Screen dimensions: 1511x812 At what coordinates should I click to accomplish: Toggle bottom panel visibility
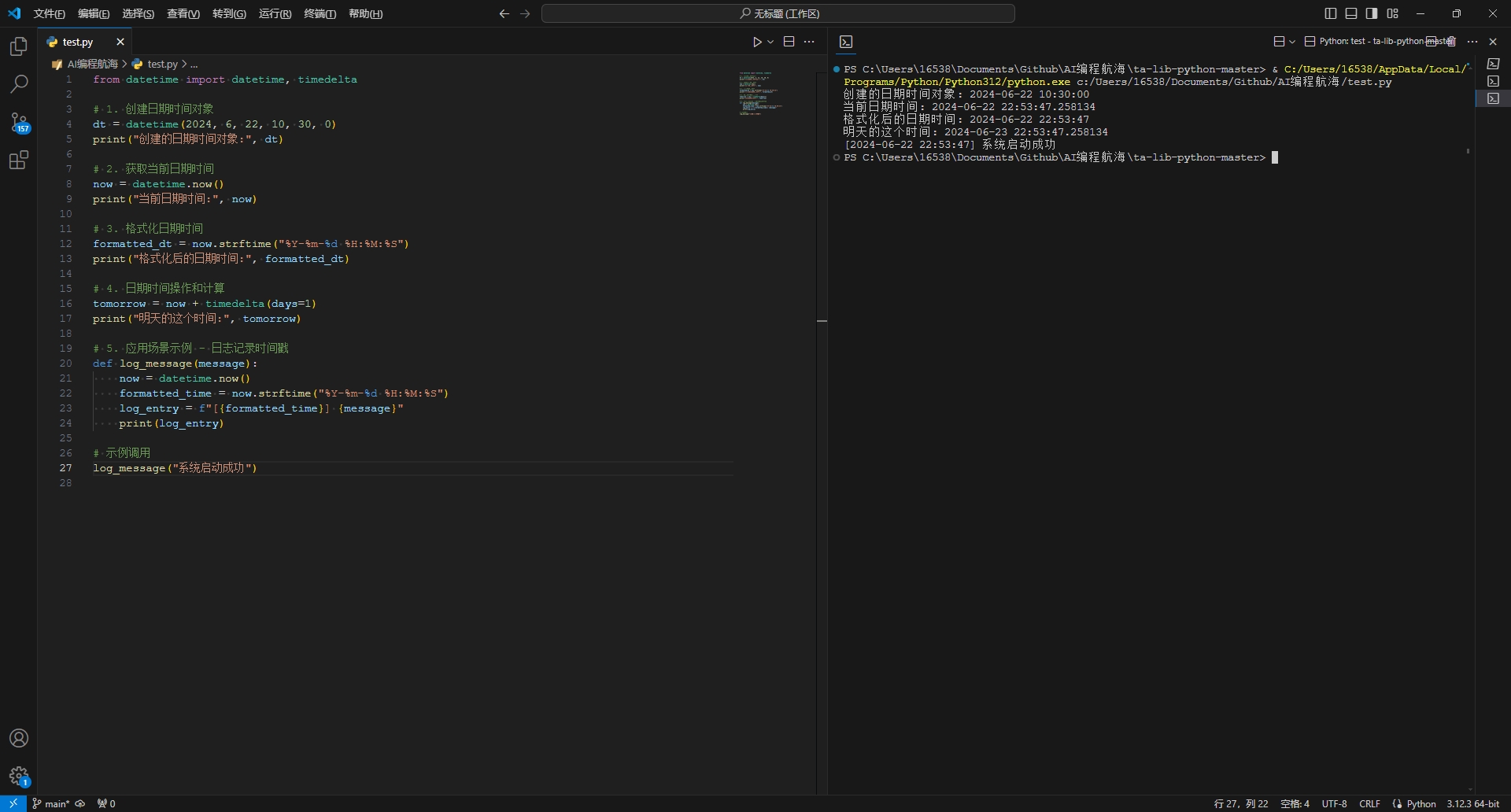1351,13
